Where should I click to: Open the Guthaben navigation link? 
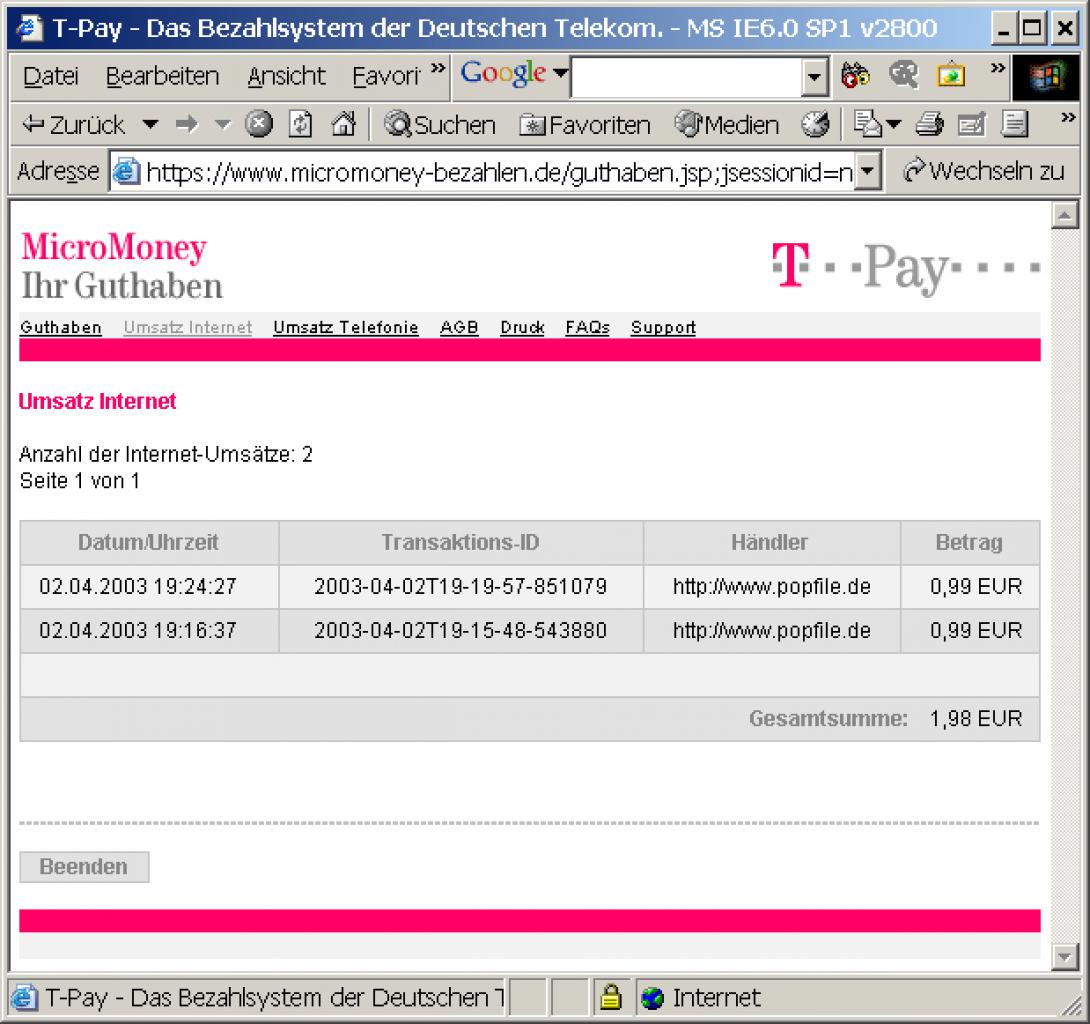tap(60, 327)
